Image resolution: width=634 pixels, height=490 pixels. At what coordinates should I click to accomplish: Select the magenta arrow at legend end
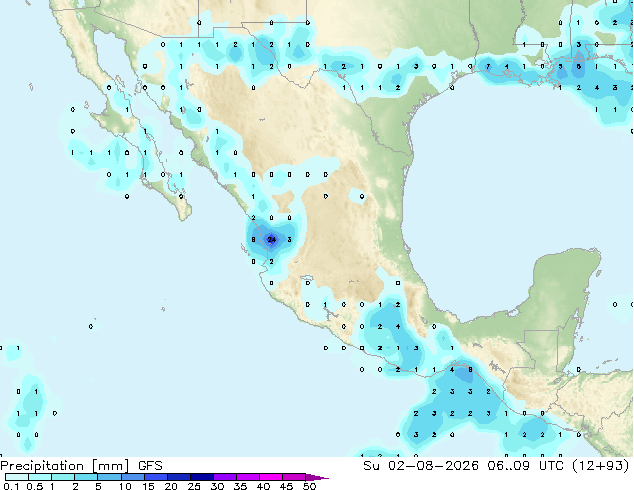[317, 477]
